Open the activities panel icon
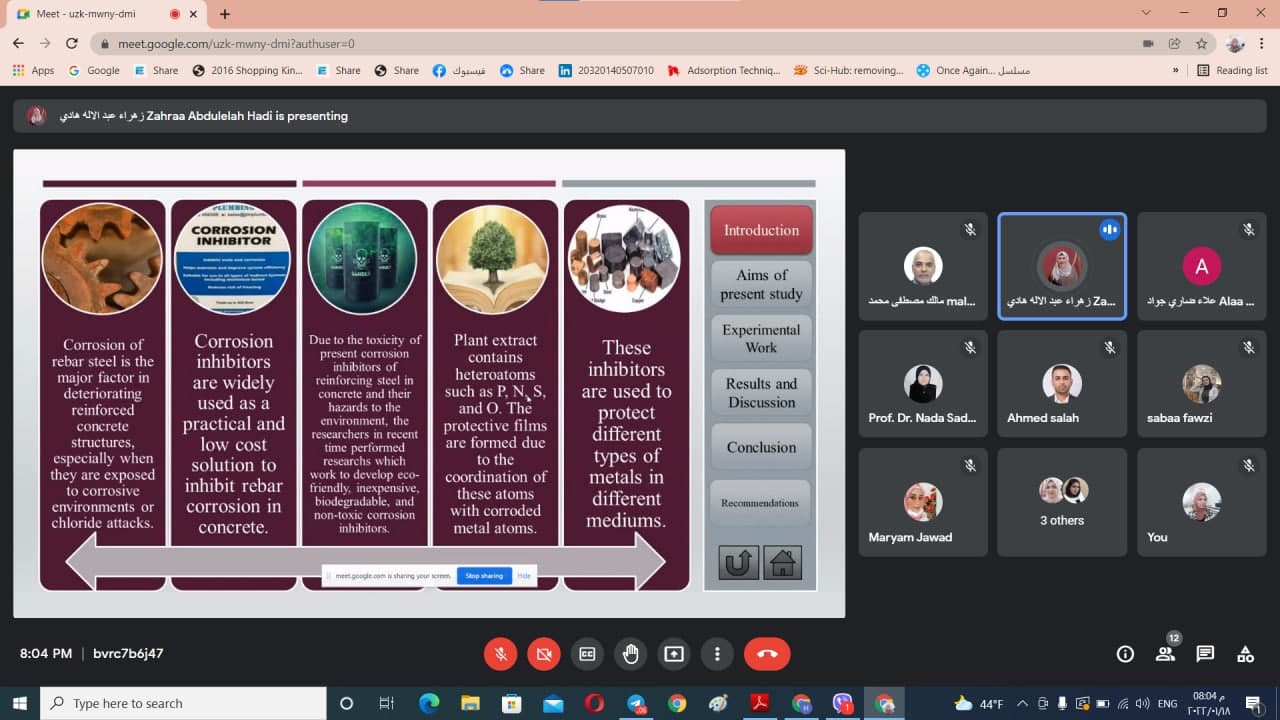 click(x=1245, y=654)
